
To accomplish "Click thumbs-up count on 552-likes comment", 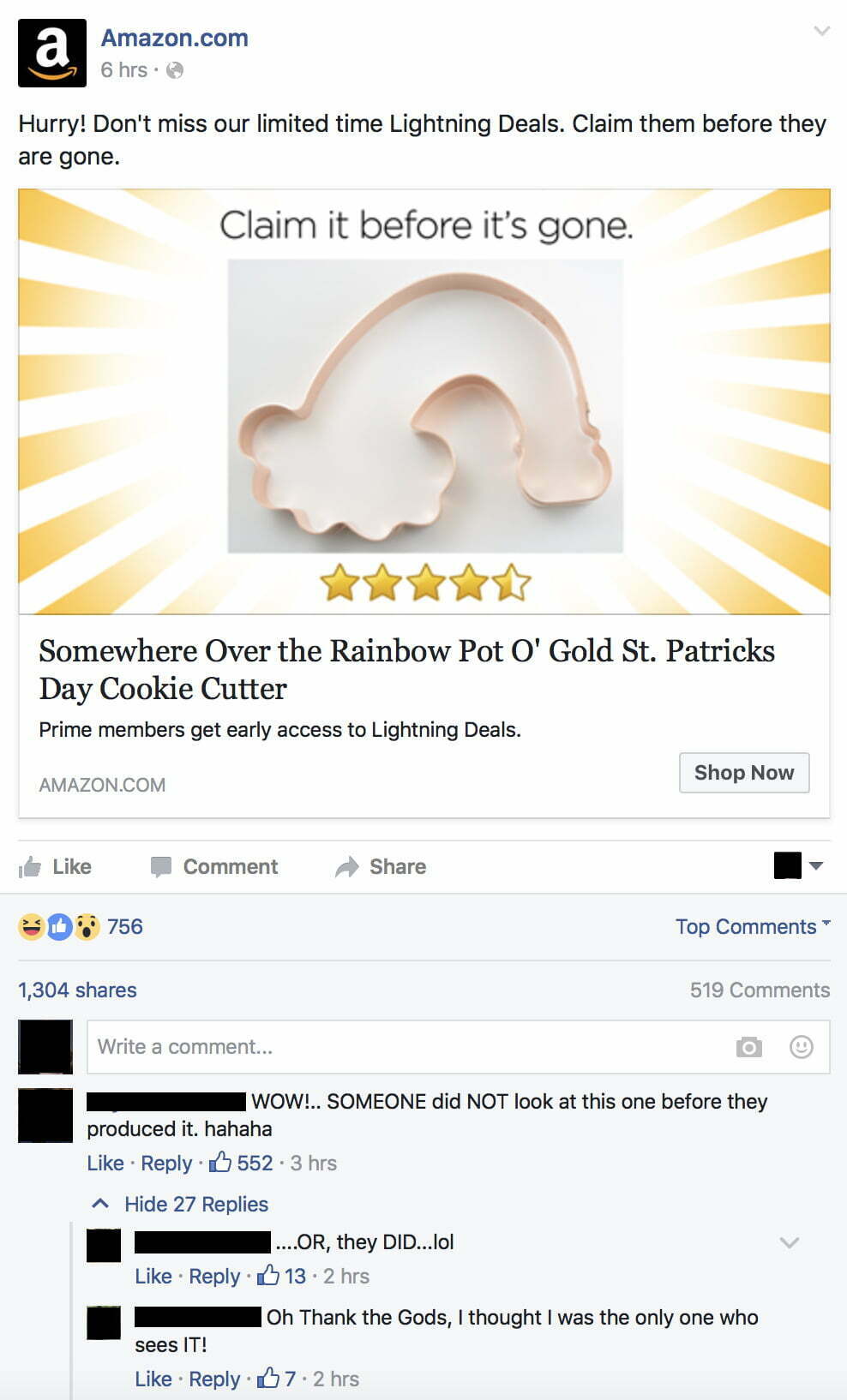I will [242, 1163].
